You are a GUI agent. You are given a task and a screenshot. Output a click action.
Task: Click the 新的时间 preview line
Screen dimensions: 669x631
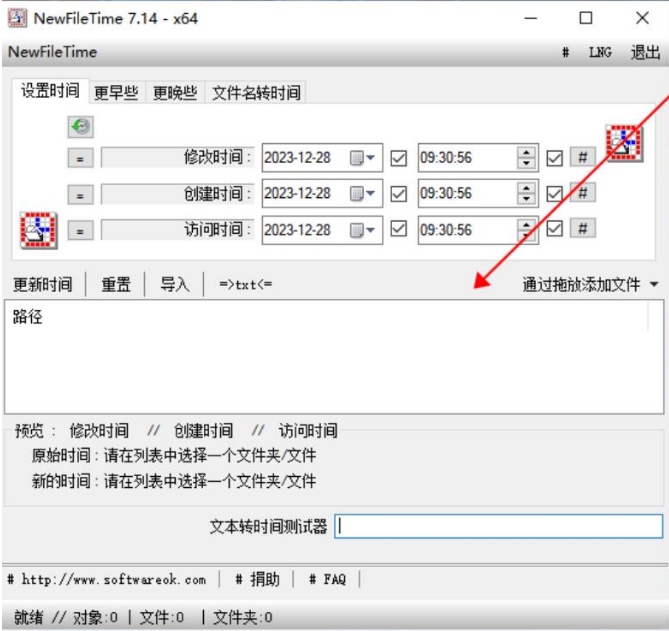(x=174, y=481)
